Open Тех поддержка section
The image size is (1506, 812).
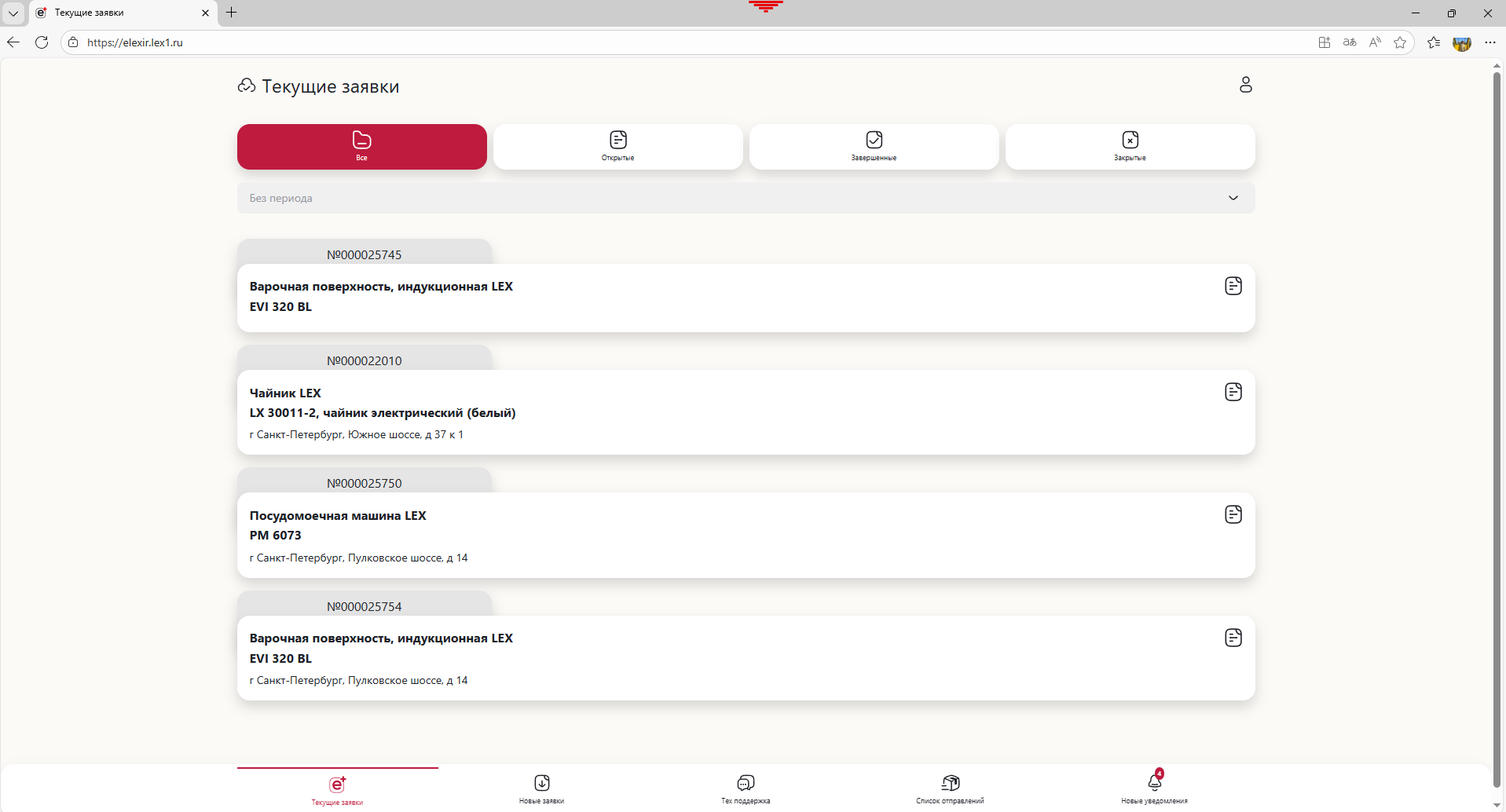746,788
